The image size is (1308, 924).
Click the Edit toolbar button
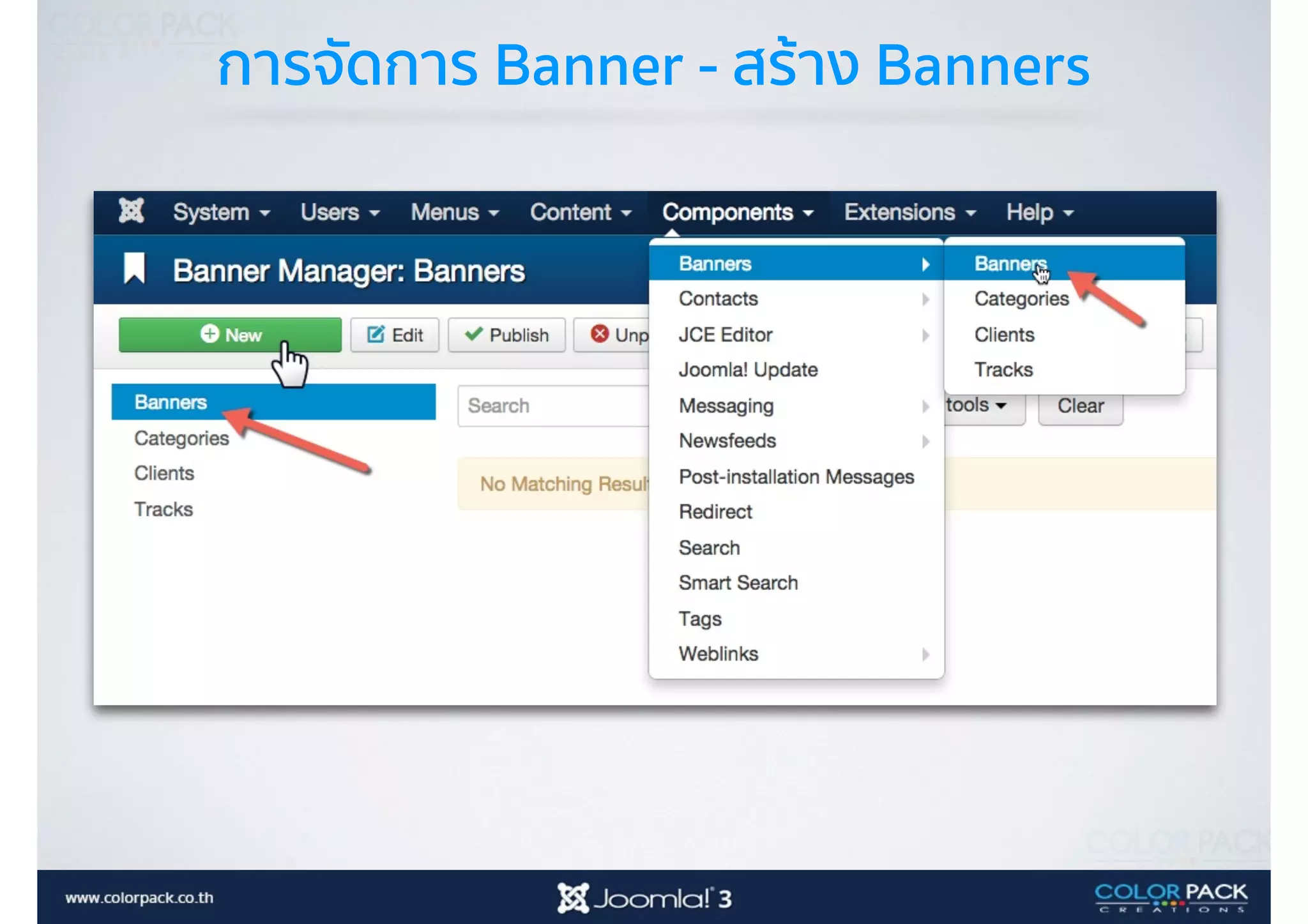[x=395, y=335]
